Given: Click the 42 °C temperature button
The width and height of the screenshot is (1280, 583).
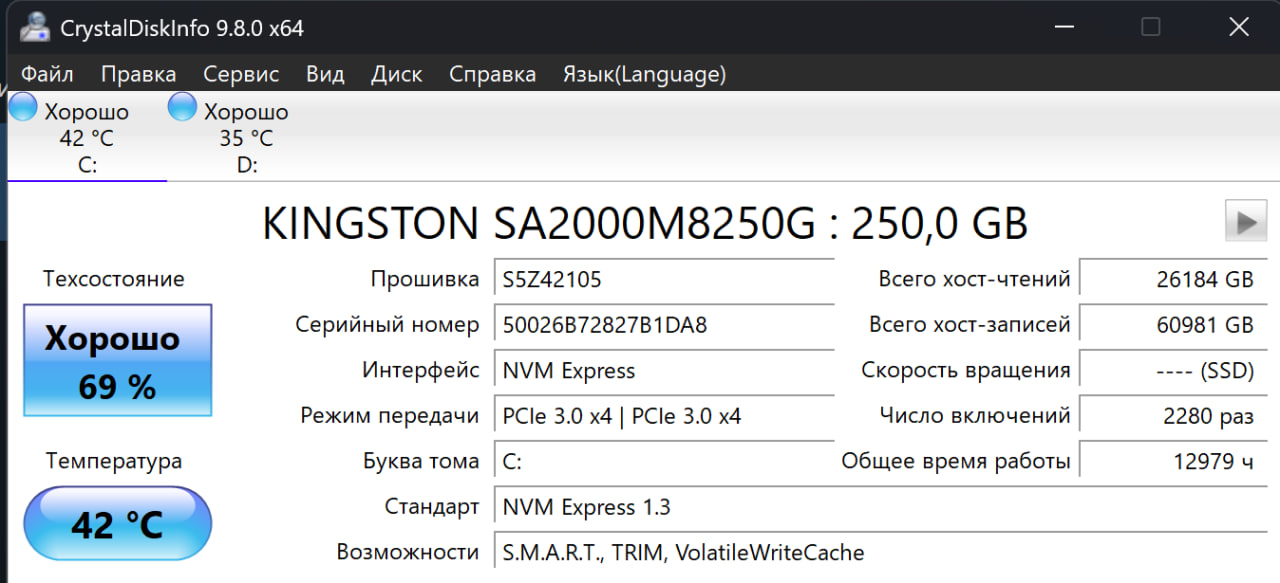Looking at the screenshot, I should tap(117, 524).
